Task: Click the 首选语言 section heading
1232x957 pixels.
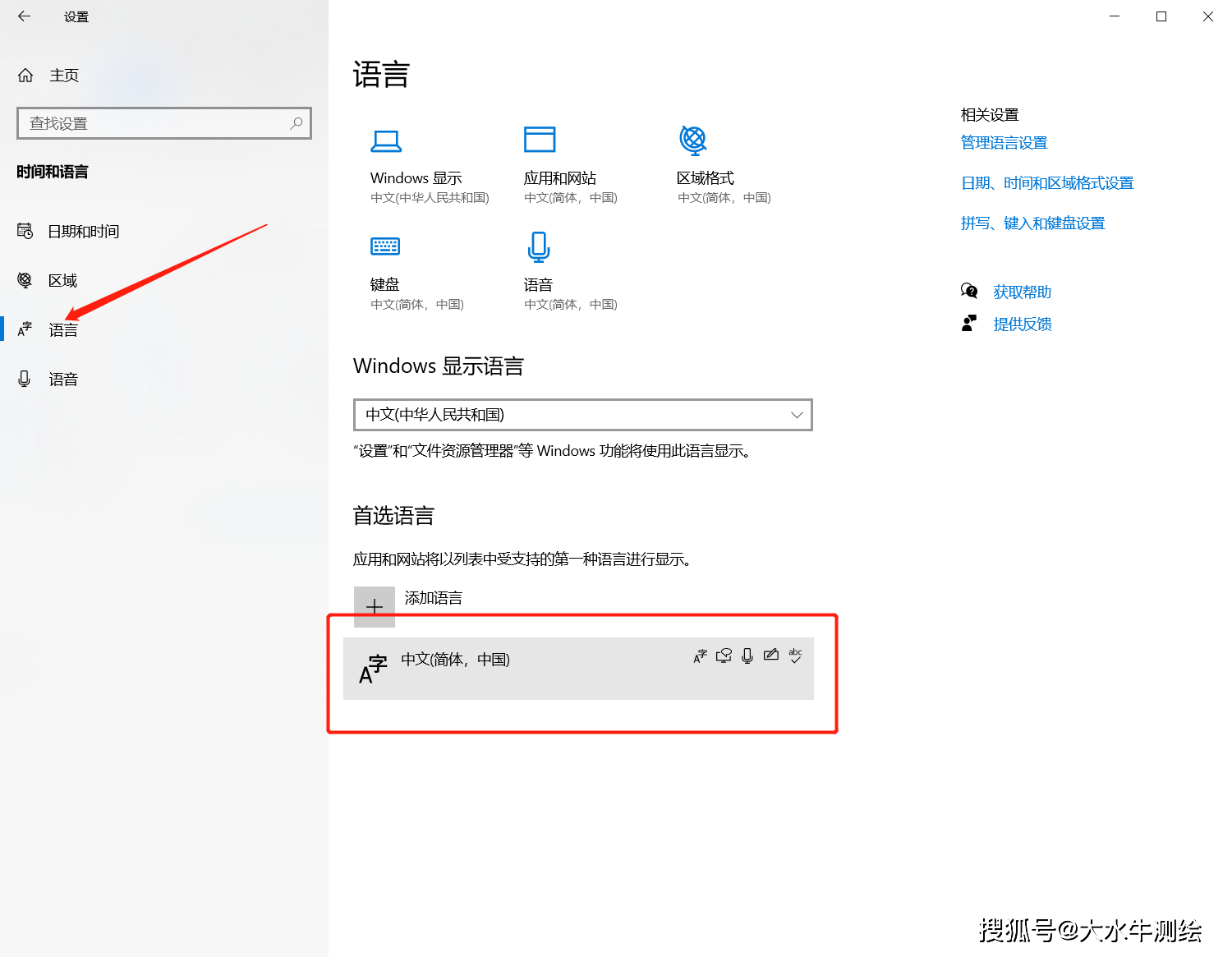Action: point(393,516)
